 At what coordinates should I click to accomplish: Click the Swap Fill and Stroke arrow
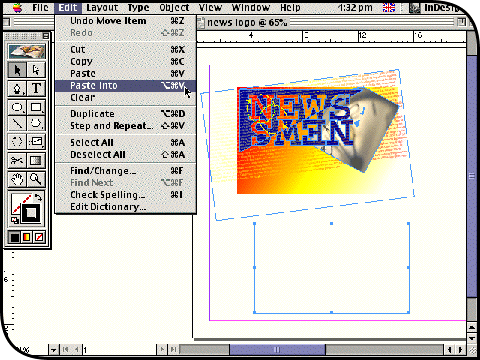(x=38, y=197)
